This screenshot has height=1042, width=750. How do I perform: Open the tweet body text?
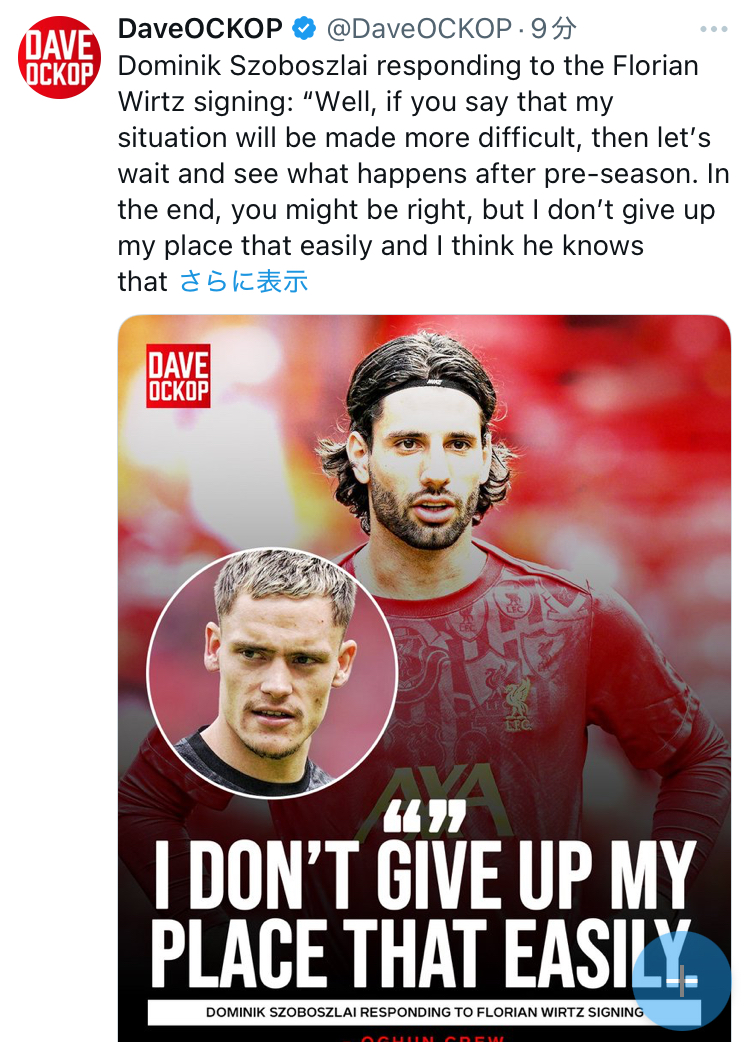[x=423, y=173]
